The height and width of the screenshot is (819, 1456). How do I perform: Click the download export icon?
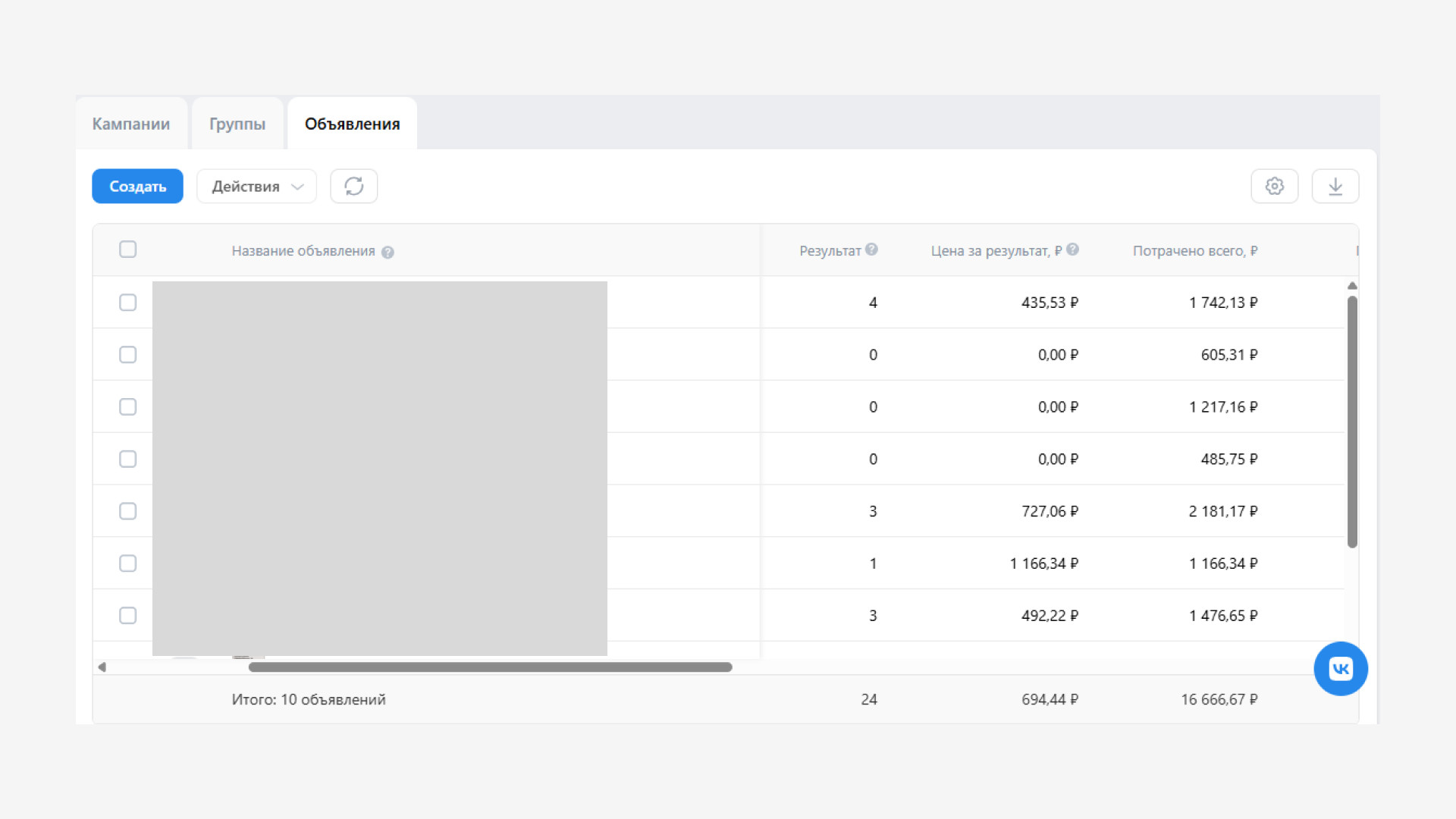pyautogui.click(x=1335, y=186)
